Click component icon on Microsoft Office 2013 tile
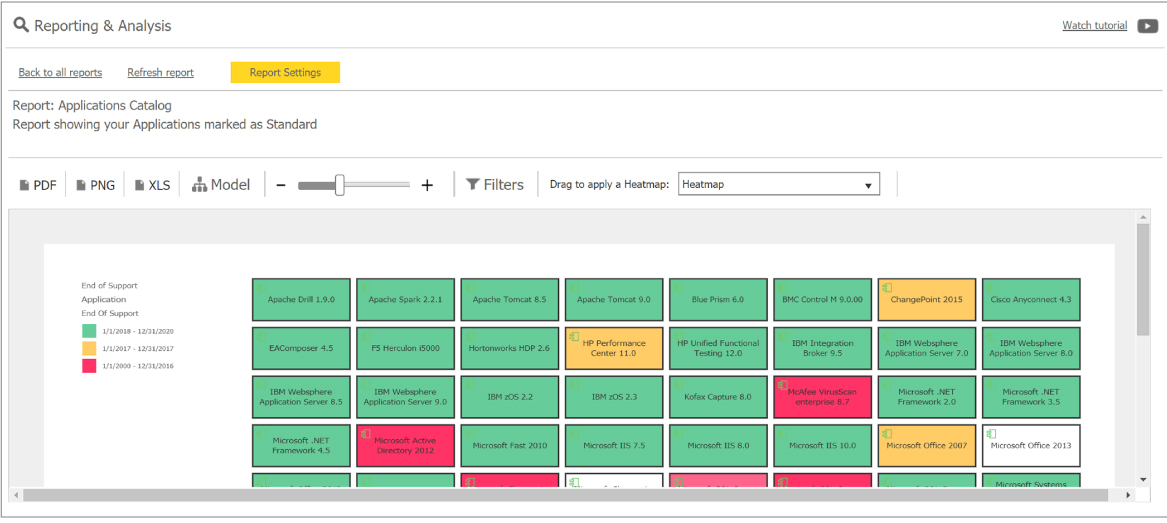1167x523 pixels. pyautogui.click(x=991, y=434)
